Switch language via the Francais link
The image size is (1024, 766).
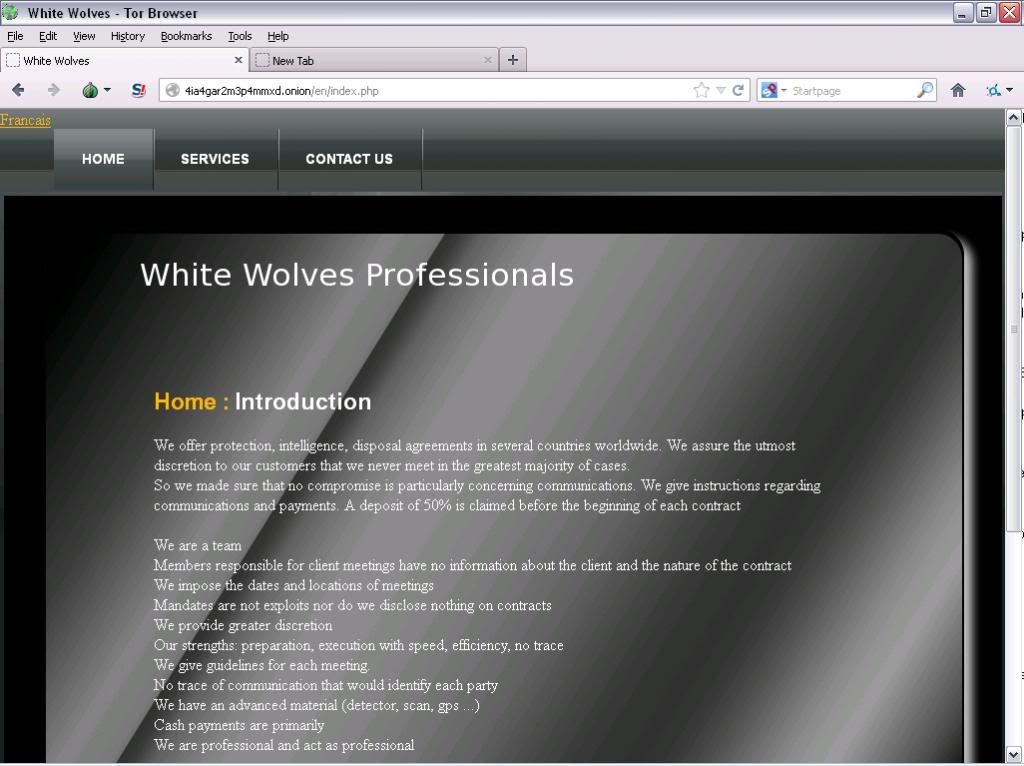coord(25,120)
